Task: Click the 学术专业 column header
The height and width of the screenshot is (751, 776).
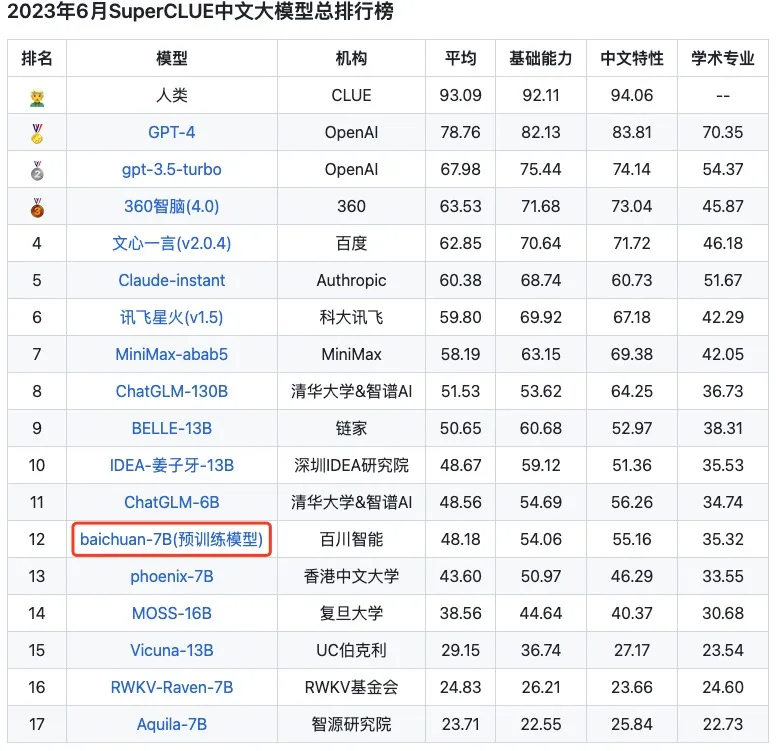Action: click(722, 59)
